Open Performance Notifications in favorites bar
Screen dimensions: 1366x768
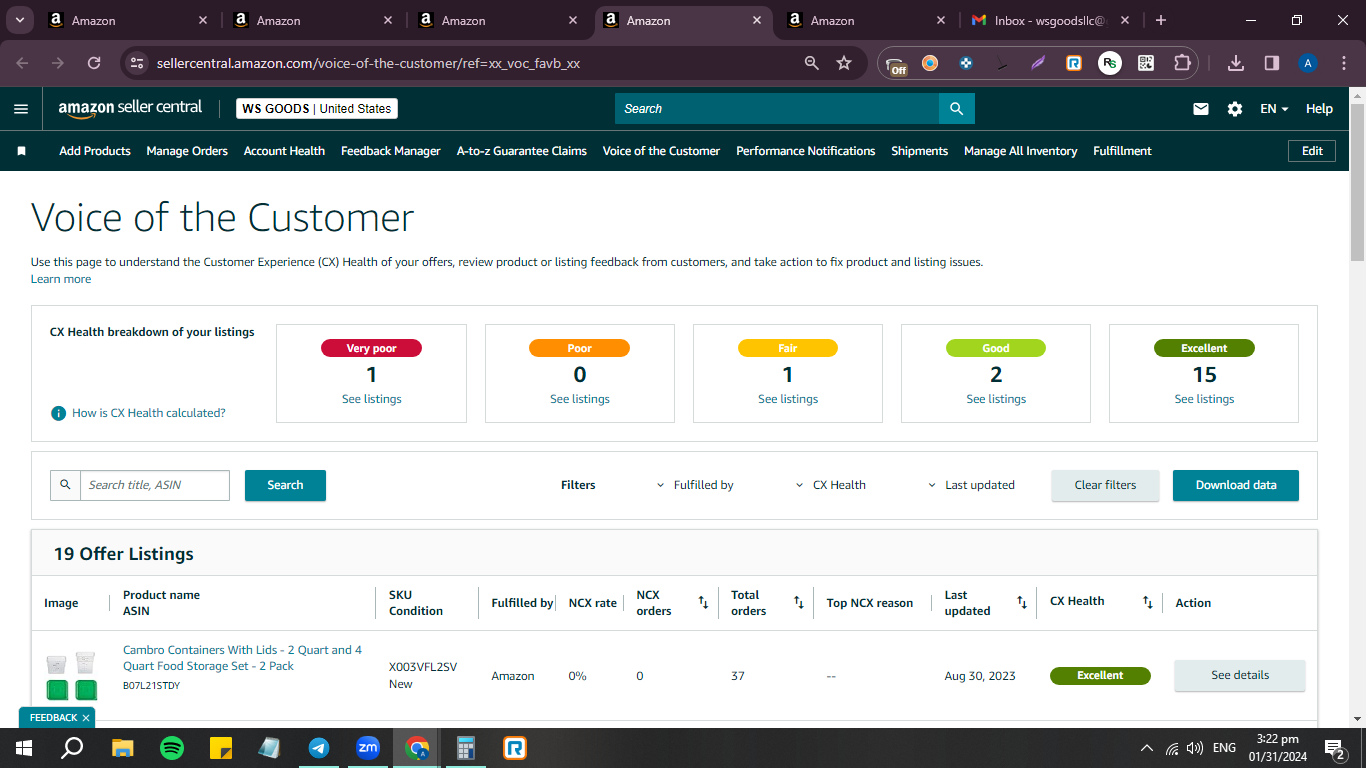click(x=806, y=151)
